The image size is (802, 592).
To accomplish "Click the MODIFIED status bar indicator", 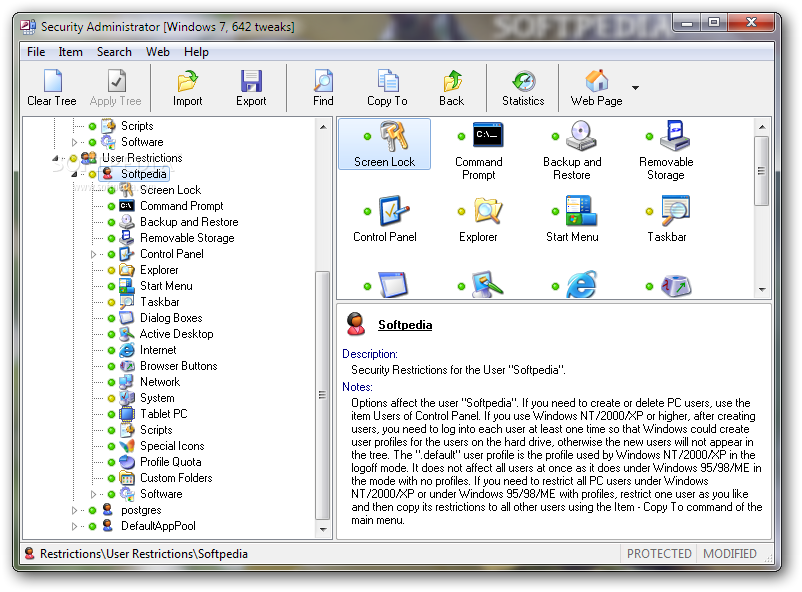I will [x=729, y=554].
